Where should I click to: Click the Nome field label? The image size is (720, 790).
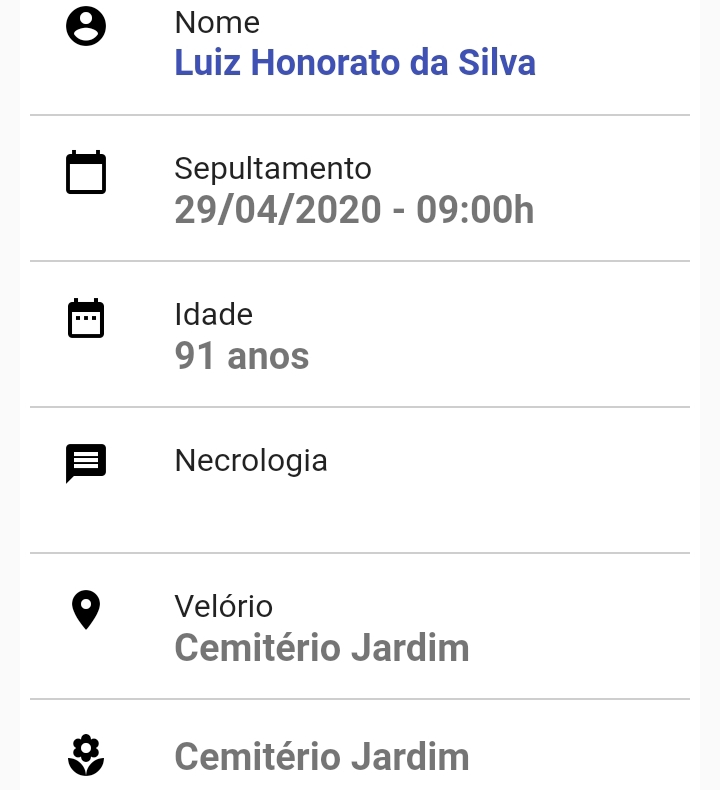tap(217, 23)
